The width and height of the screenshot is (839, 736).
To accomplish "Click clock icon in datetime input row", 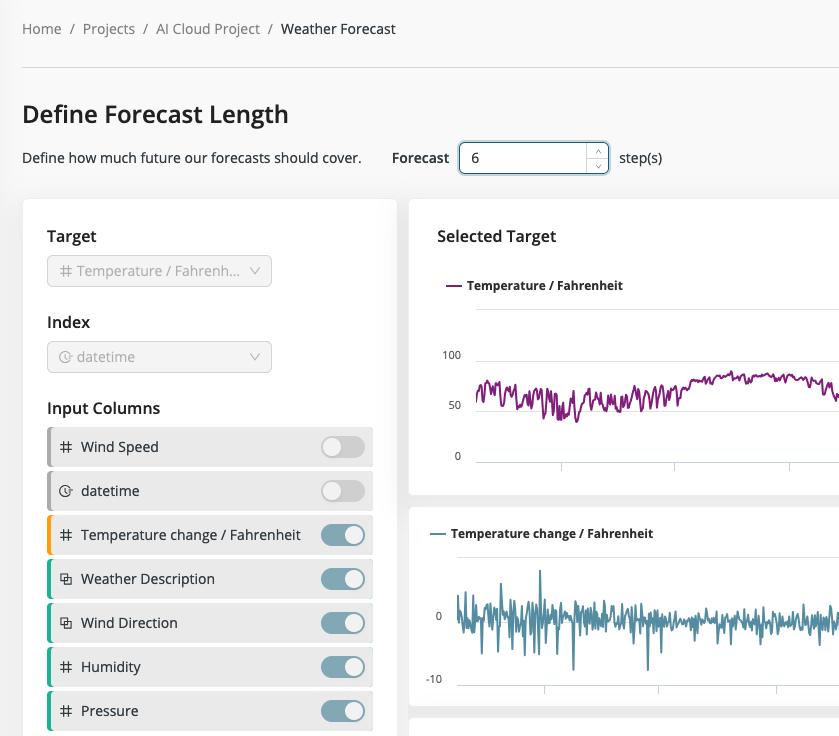I will 66,491.
